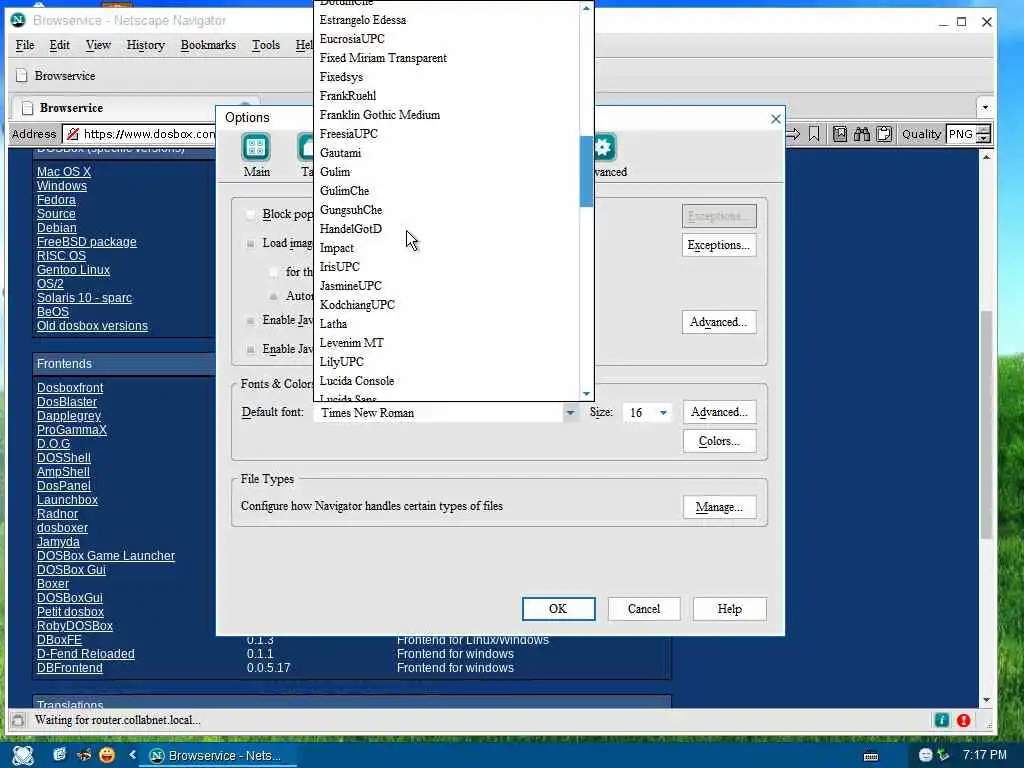Open the Start menu orb

point(23,755)
